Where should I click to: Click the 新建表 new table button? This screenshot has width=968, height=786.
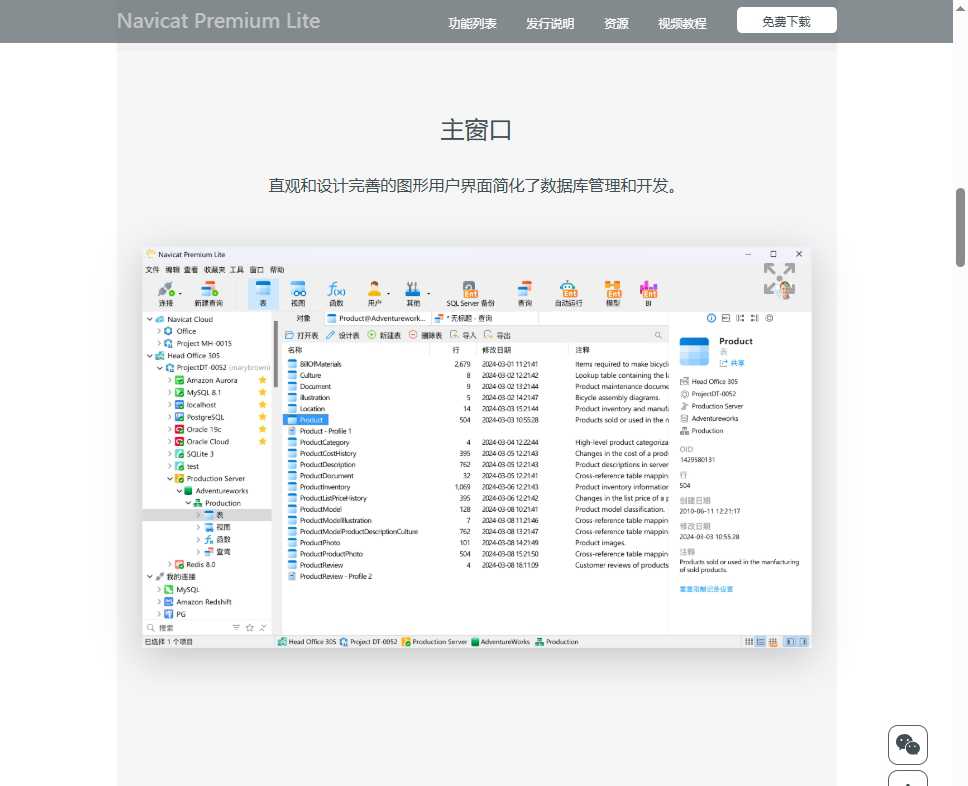click(x=384, y=335)
